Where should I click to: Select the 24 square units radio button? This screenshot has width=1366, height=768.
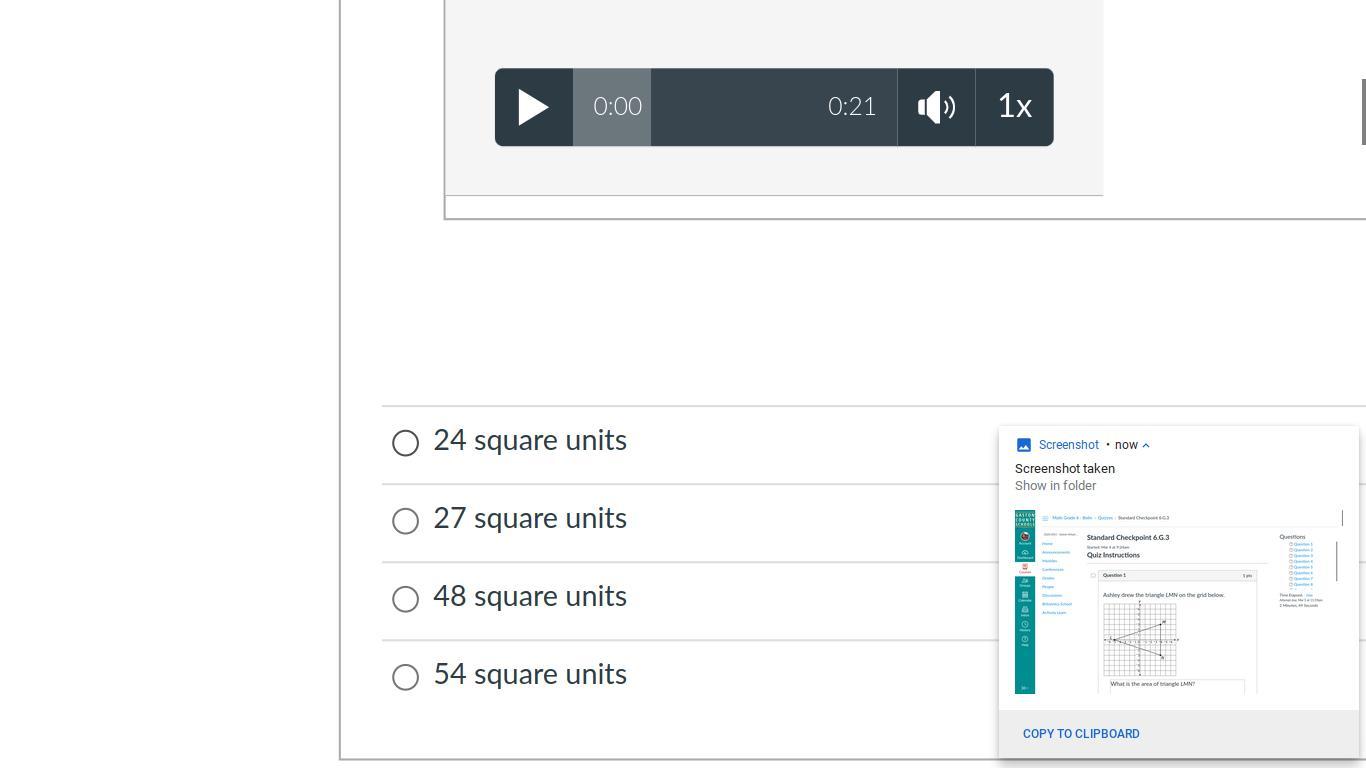(x=405, y=443)
